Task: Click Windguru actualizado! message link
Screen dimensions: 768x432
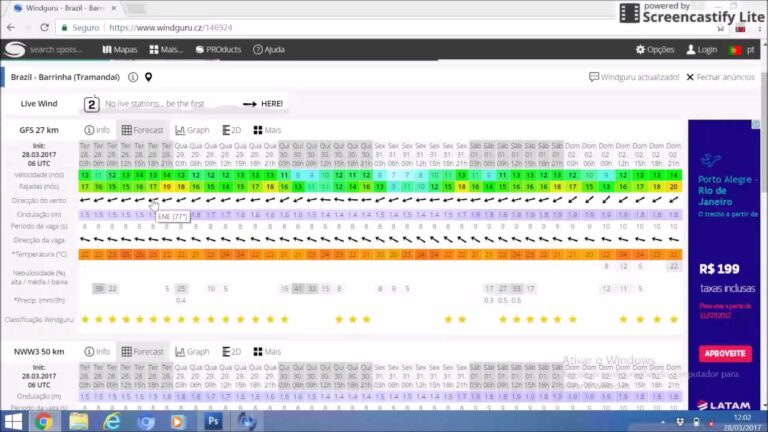Action: click(634, 77)
